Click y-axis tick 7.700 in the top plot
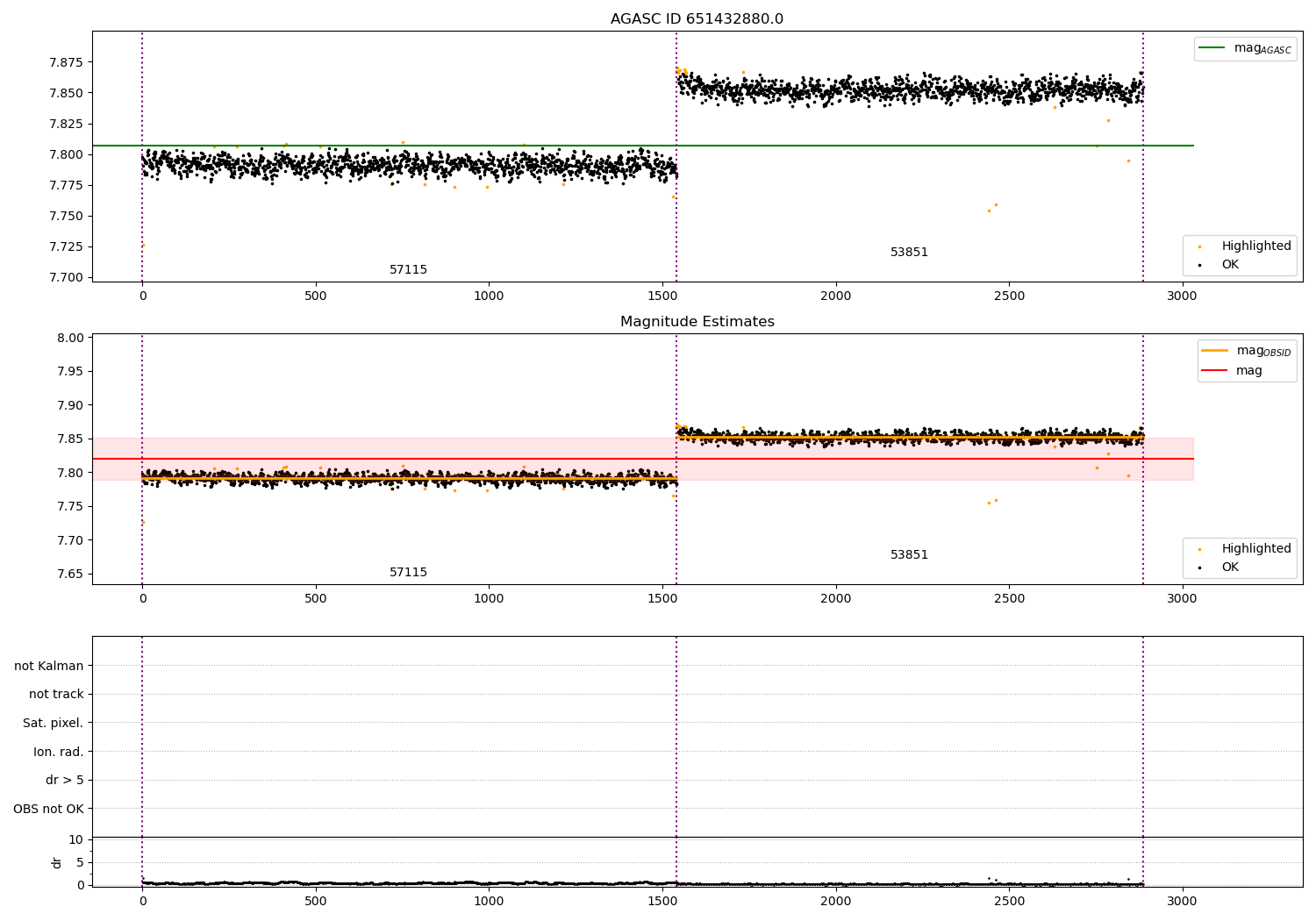Viewport: 1316px width, 921px height. (66, 277)
